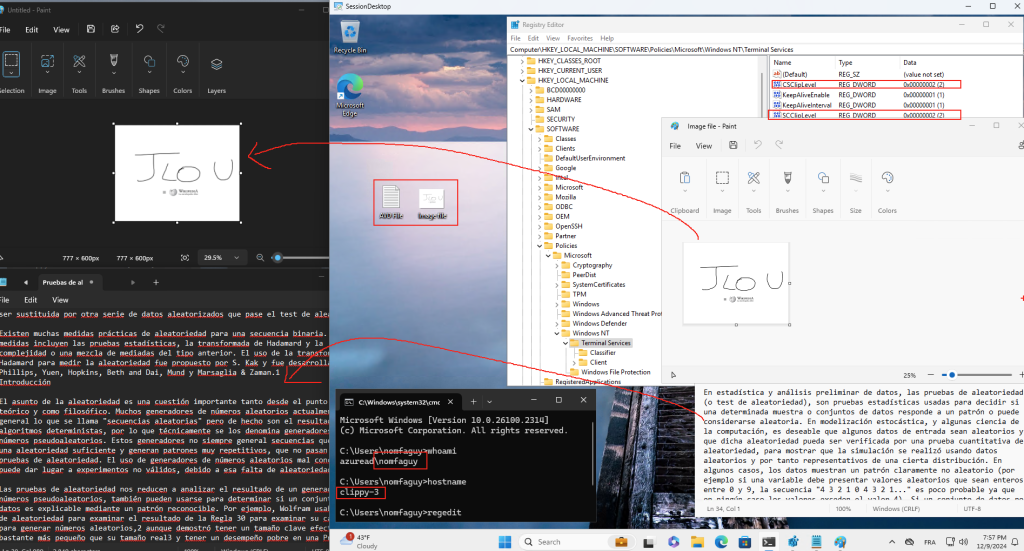Click the zoom slider in Image file Paint

[952, 375]
